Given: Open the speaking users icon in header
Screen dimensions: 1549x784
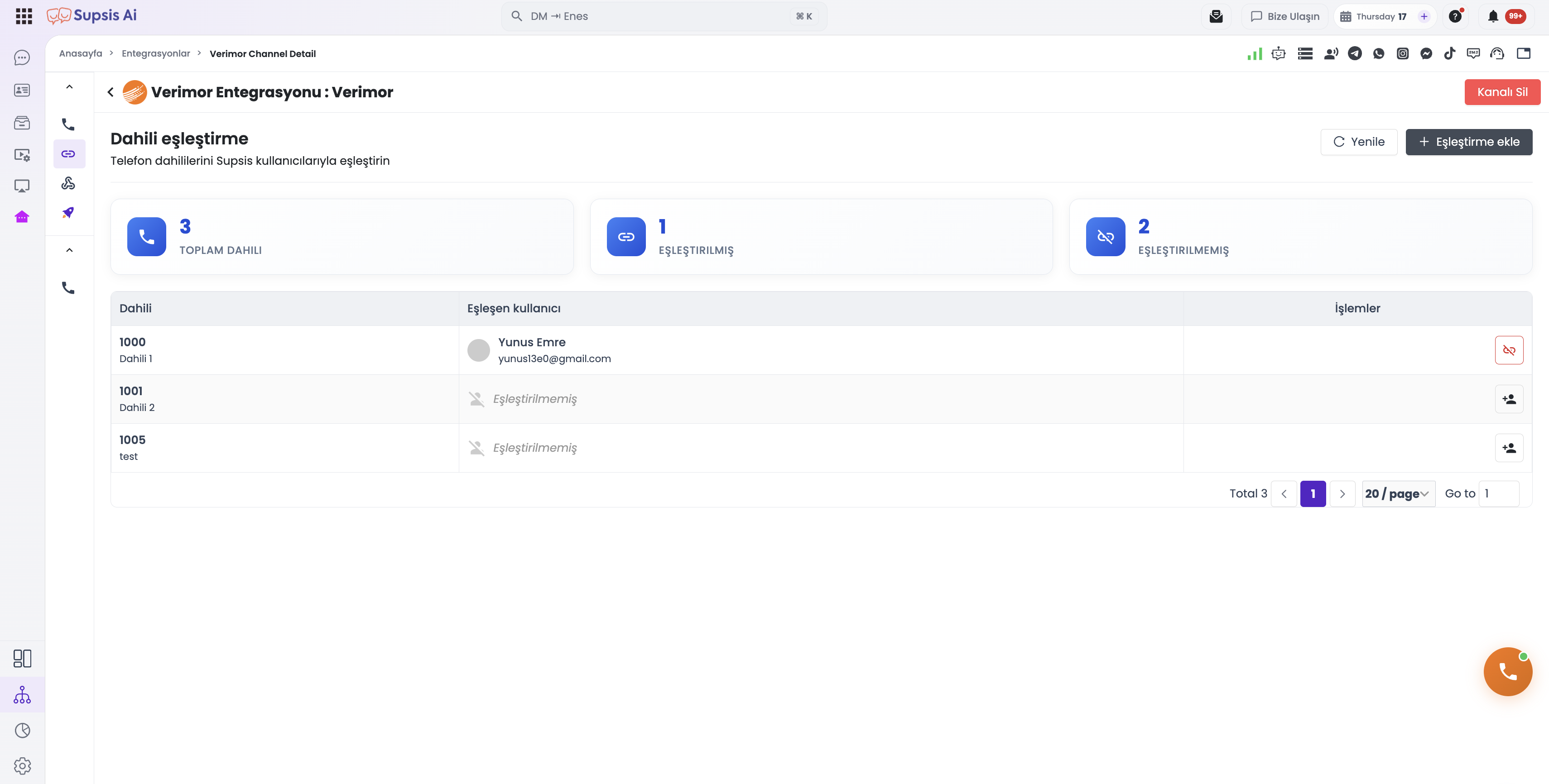Looking at the screenshot, I should tap(1331, 53).
